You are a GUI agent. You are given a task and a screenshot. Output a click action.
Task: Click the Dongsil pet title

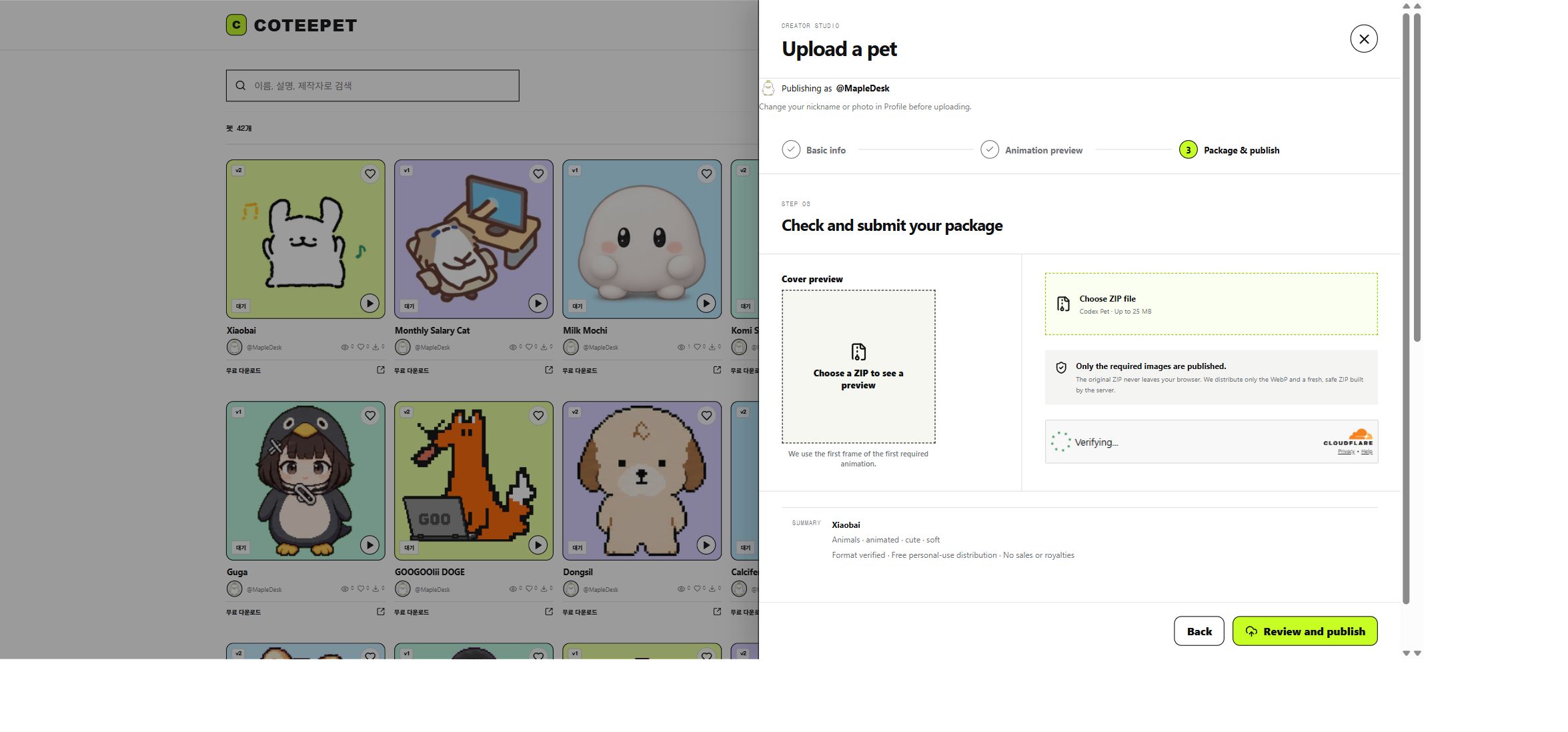point(578,572)
